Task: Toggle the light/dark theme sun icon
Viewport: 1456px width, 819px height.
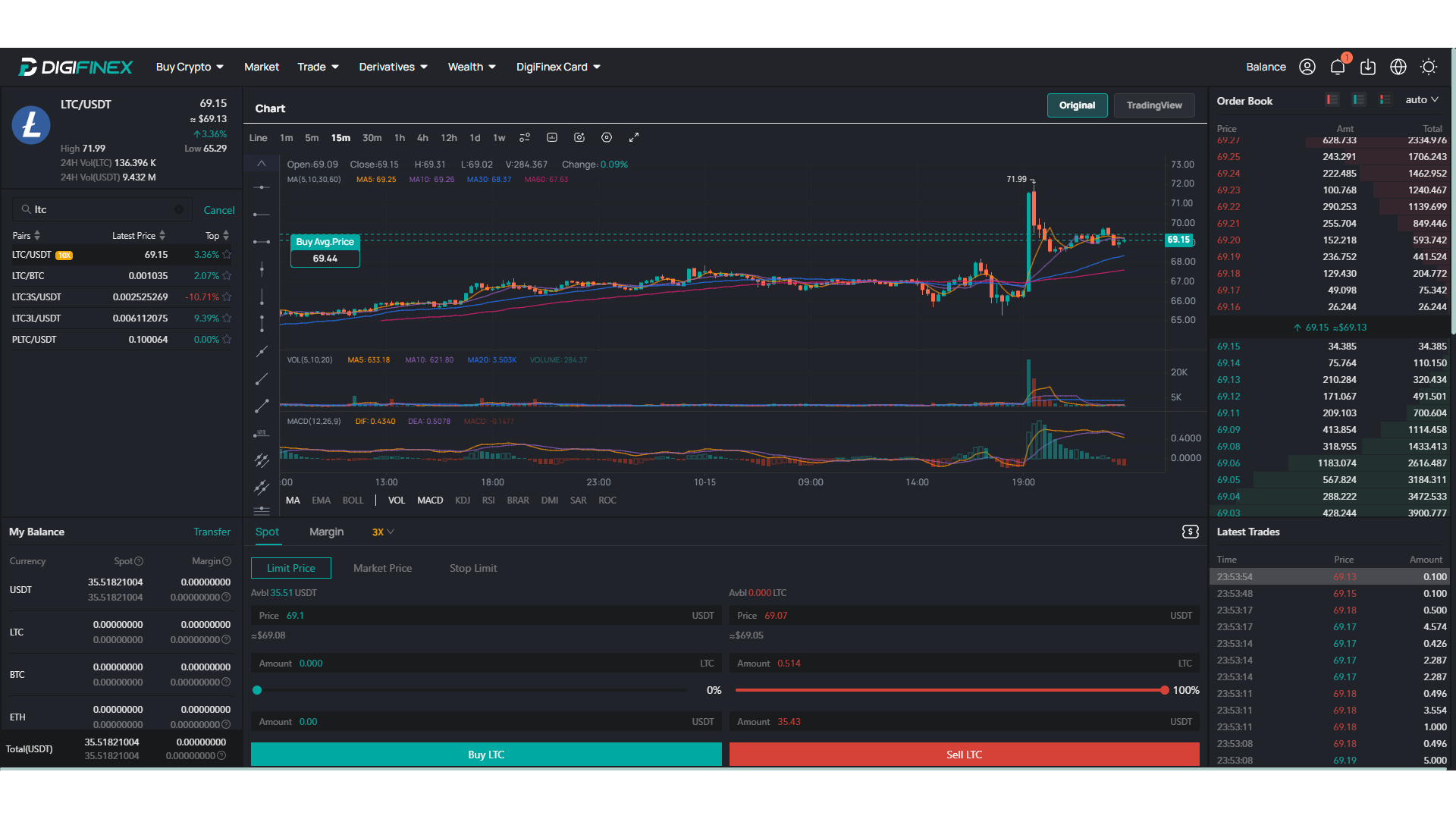Action: click(1429, 67)
